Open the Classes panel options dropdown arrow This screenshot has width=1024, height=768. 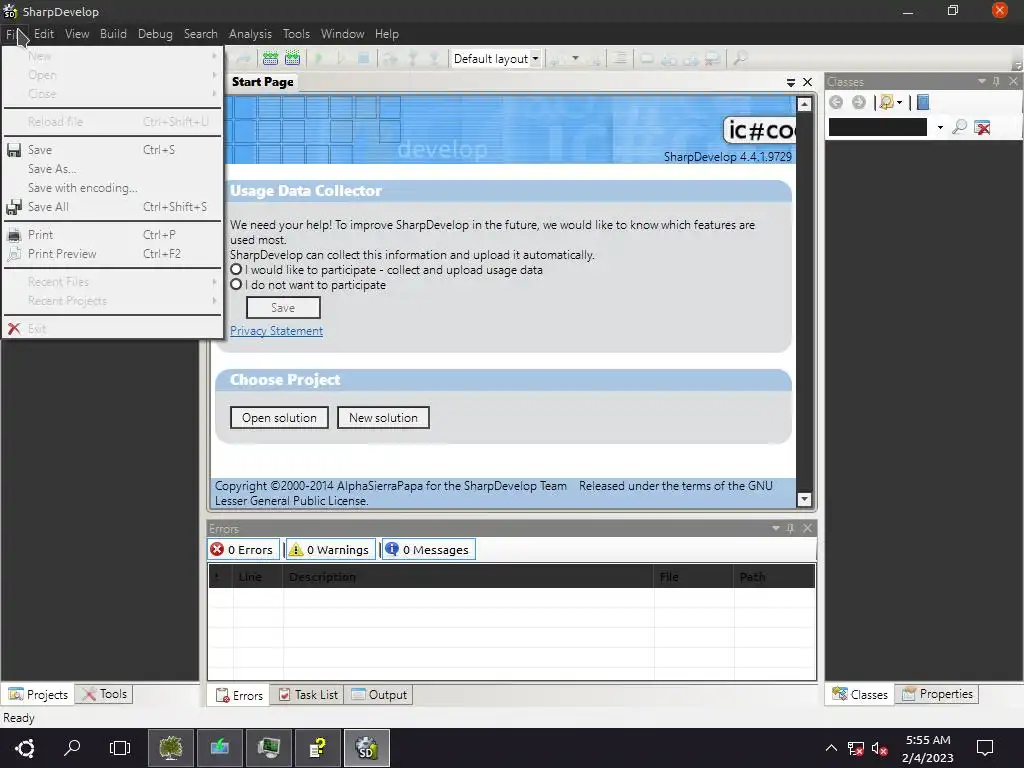pos(981,81)
